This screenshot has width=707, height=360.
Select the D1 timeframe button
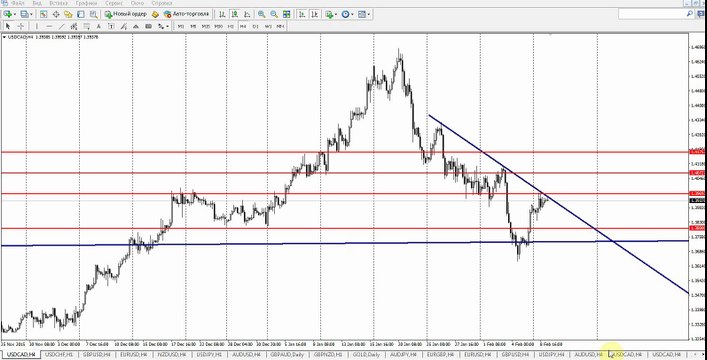click(256, 26)
